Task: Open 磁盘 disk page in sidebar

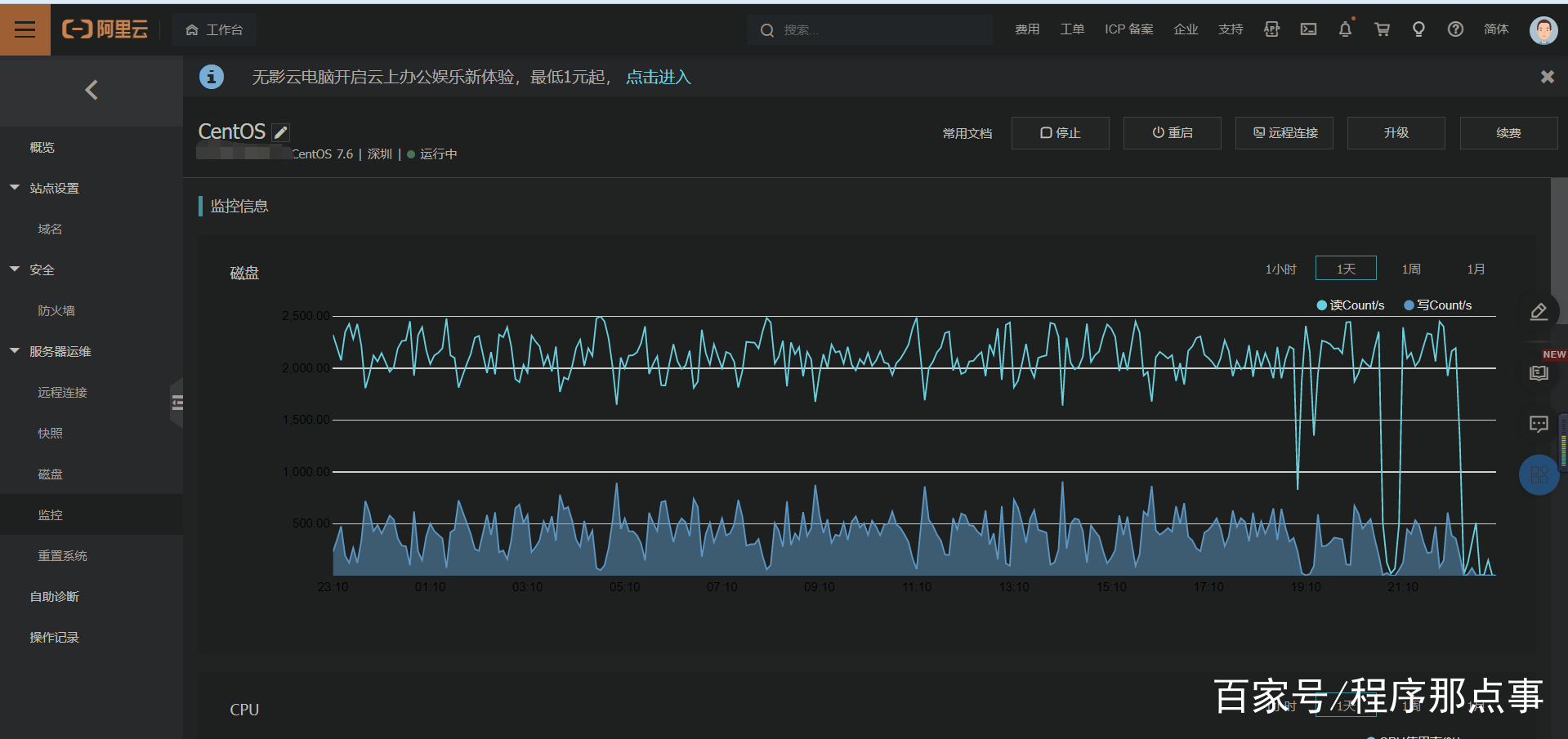Action: tap(92, 474)
